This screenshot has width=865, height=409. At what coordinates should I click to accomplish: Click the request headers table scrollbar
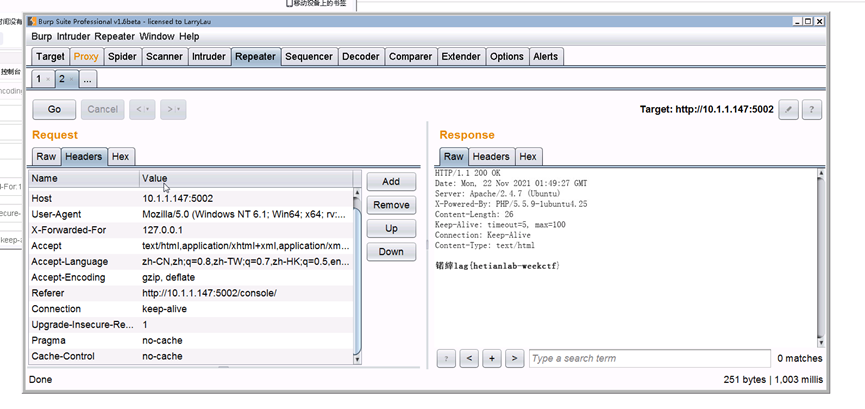357,276
